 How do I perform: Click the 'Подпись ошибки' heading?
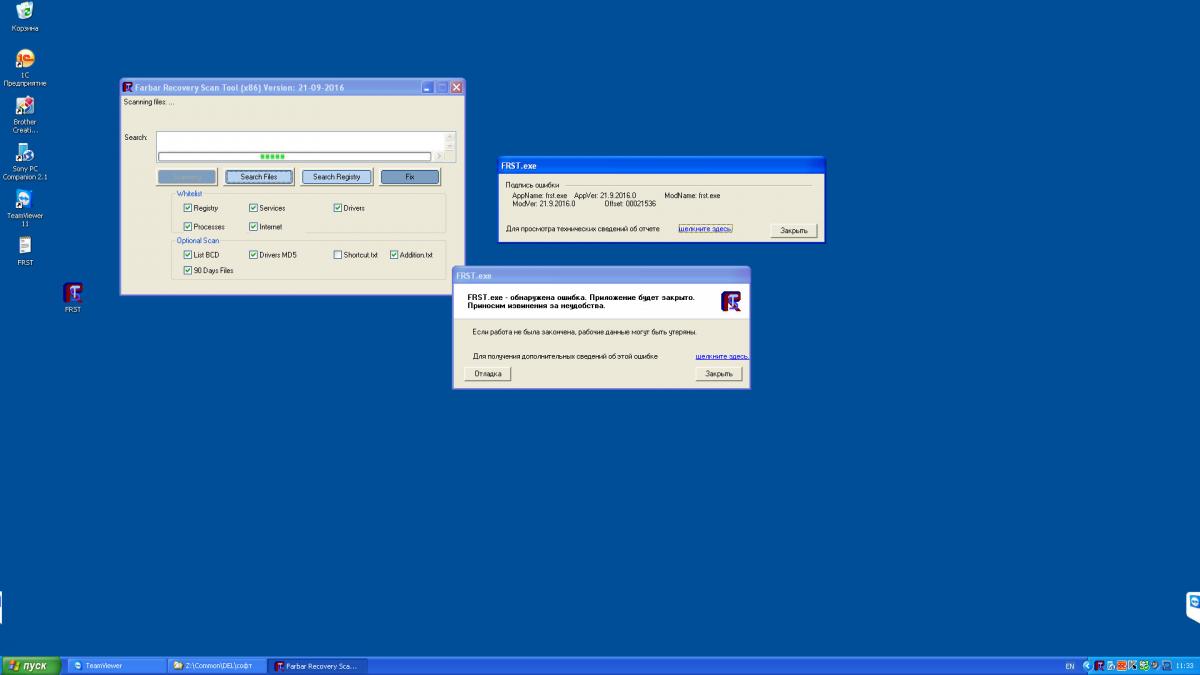532,184
